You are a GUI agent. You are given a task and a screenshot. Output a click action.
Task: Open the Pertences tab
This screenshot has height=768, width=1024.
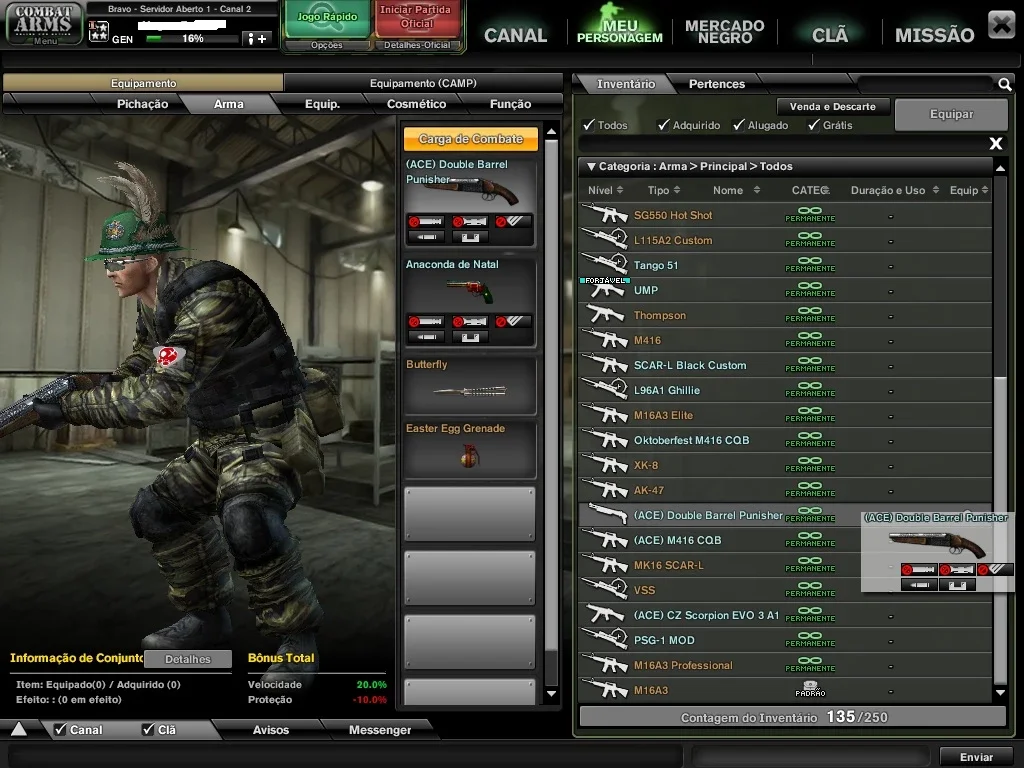tap(716, 84)
